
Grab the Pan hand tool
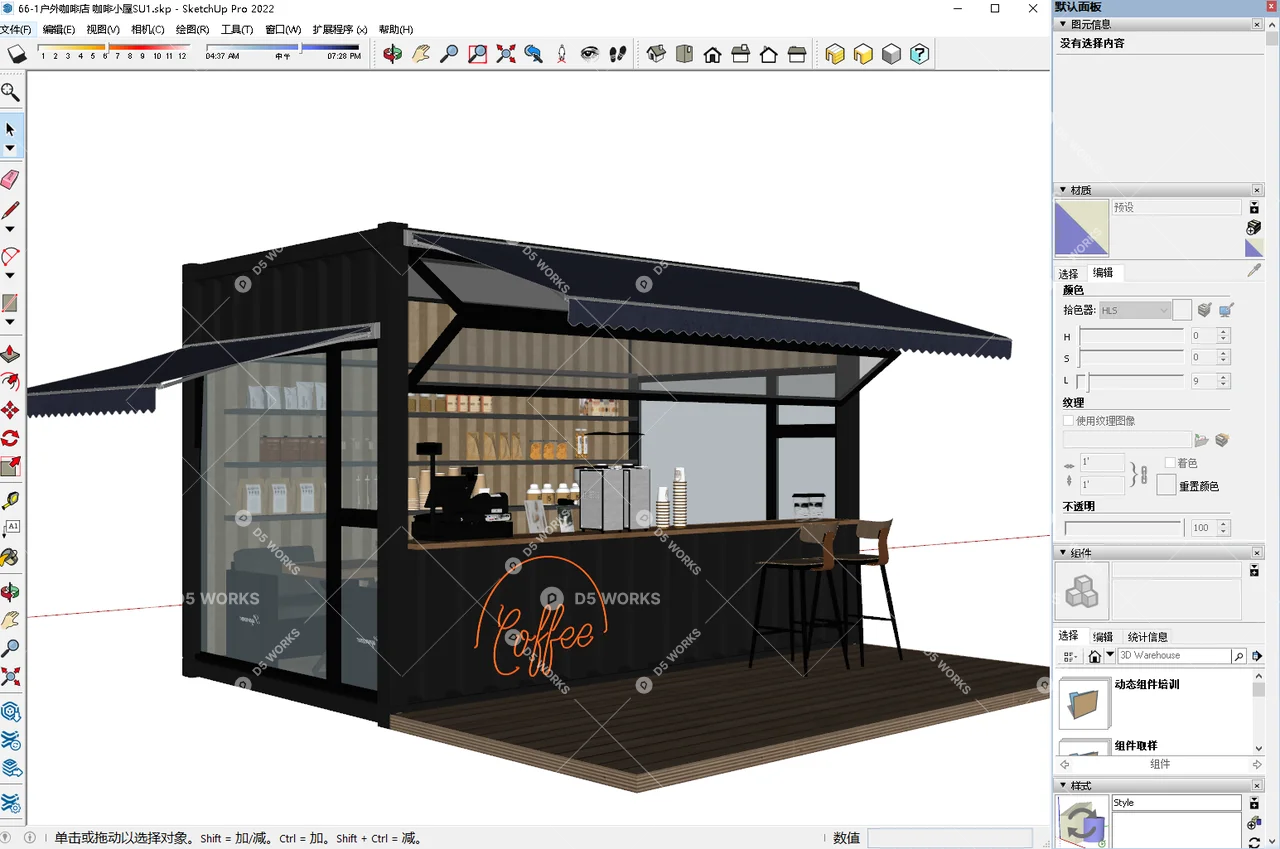12,619
